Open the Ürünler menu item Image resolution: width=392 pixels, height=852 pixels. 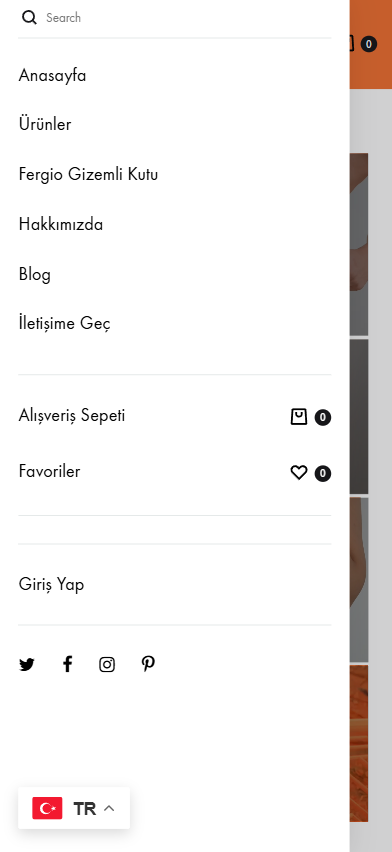click(45, 124)
